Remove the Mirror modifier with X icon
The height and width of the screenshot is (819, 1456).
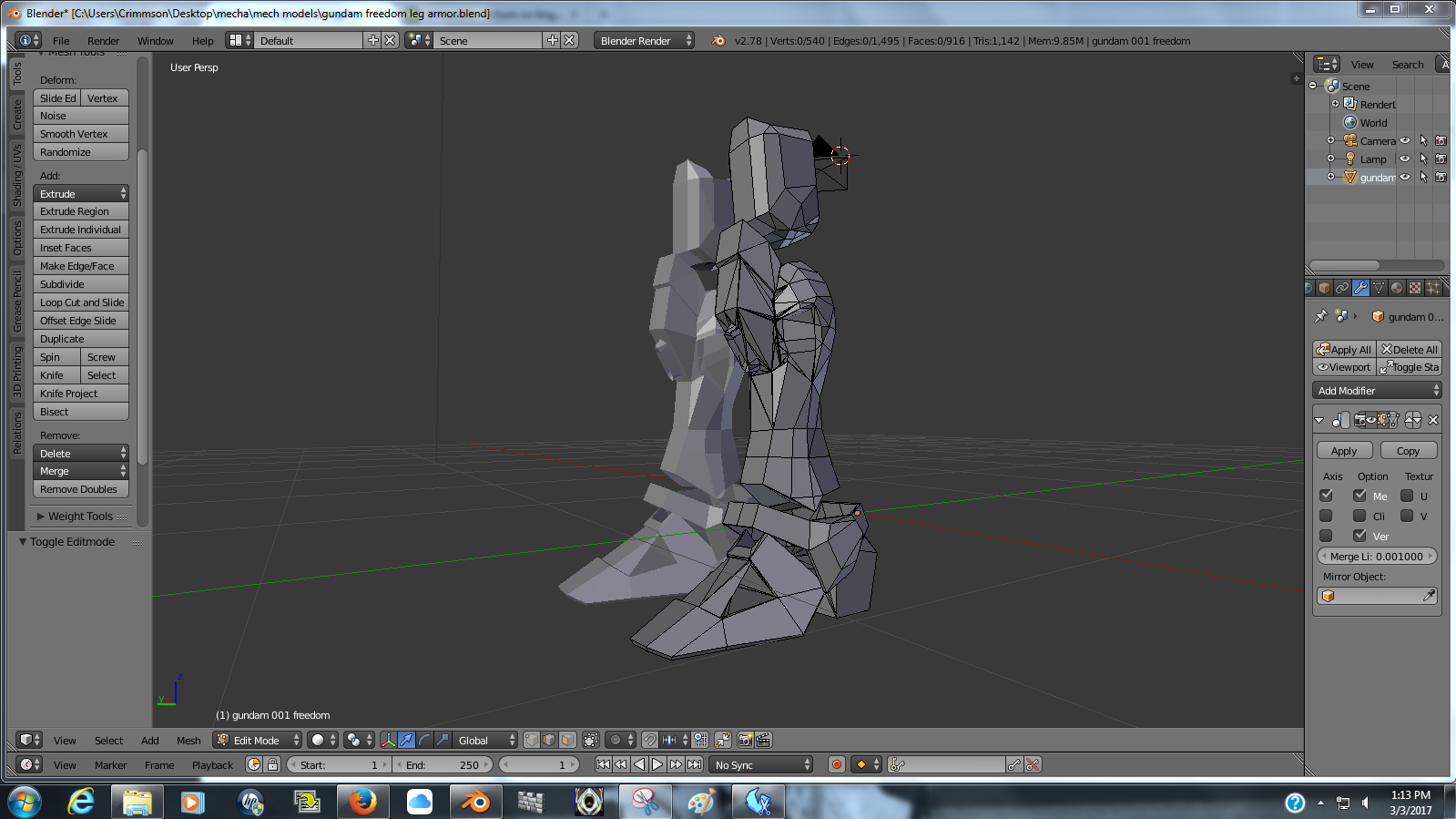point(1433,420)
